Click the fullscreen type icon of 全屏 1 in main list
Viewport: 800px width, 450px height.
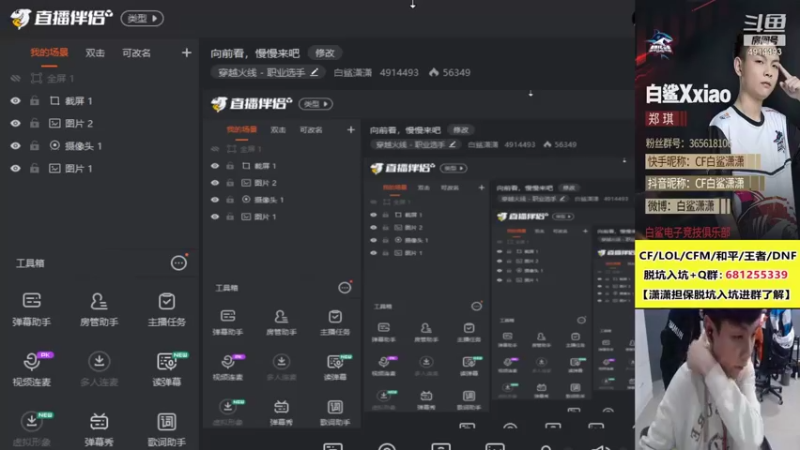[x=36, y=78]
